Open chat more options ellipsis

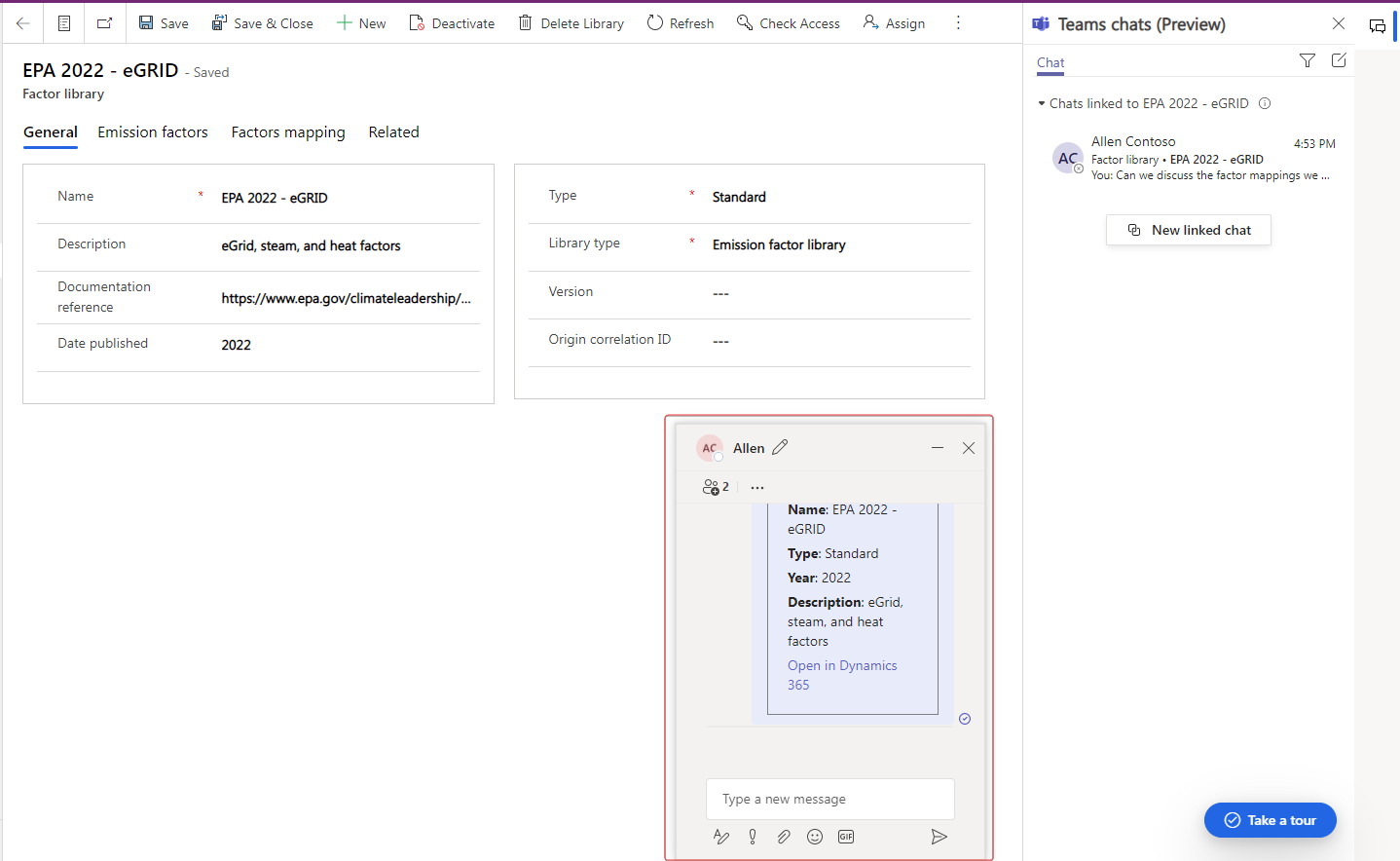[757, 487]
